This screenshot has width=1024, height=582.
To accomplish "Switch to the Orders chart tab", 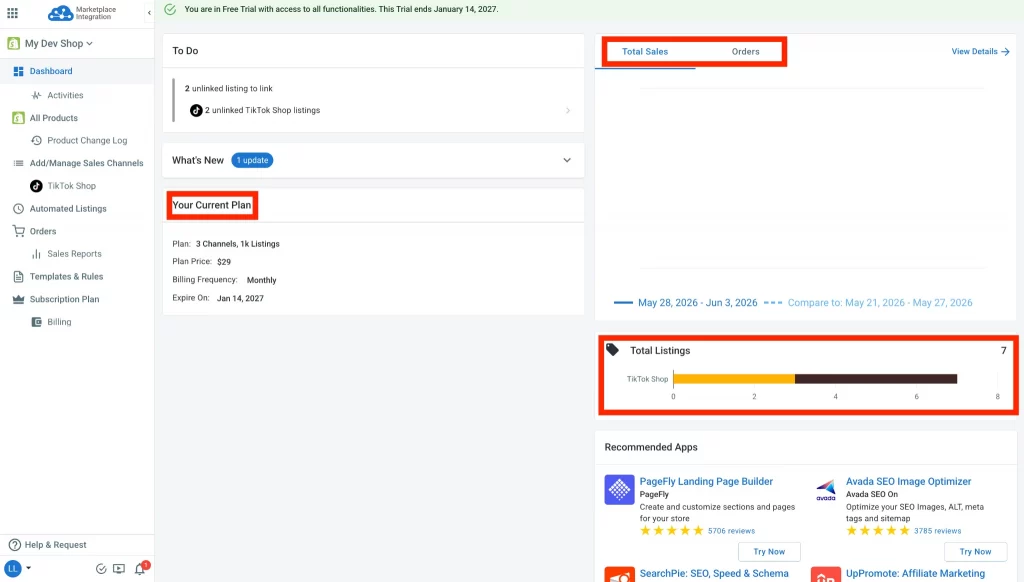I will click(x=745, y=52).
